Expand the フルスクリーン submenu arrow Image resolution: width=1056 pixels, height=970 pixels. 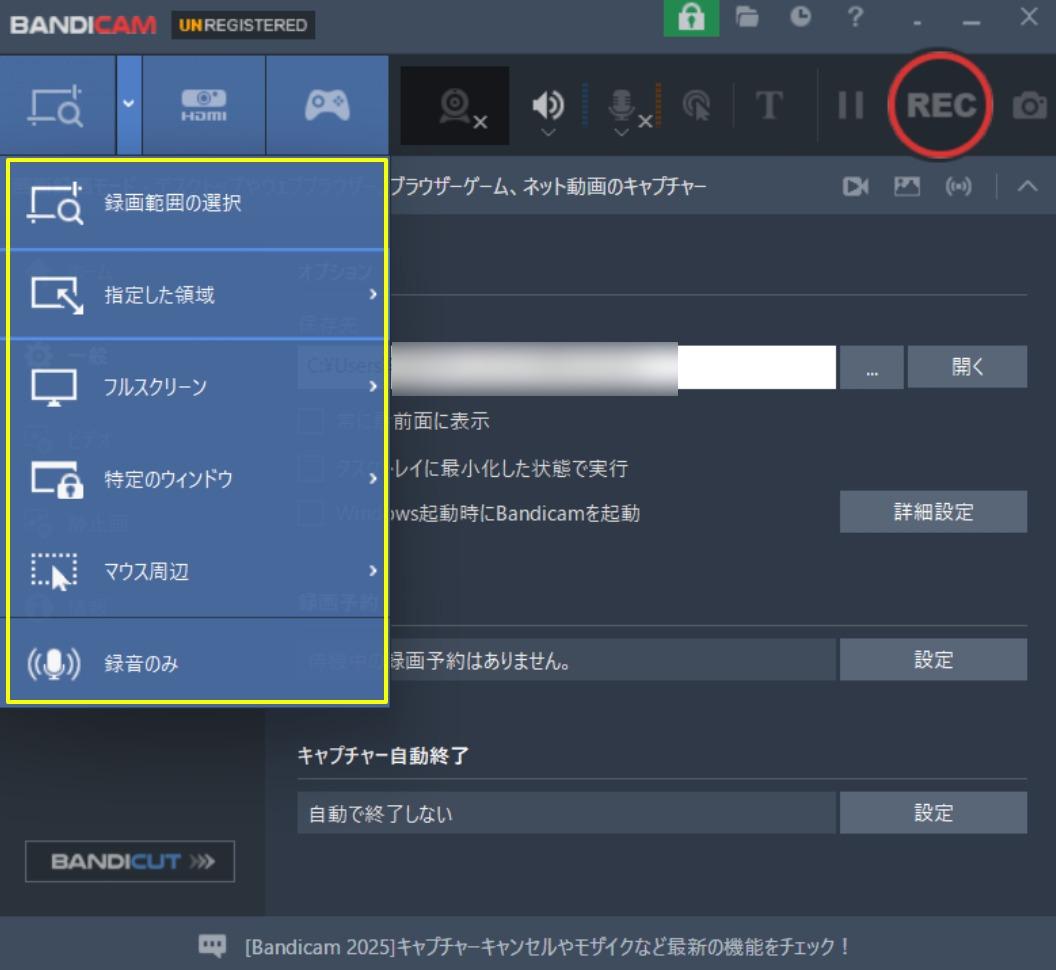tap(373, 387)
